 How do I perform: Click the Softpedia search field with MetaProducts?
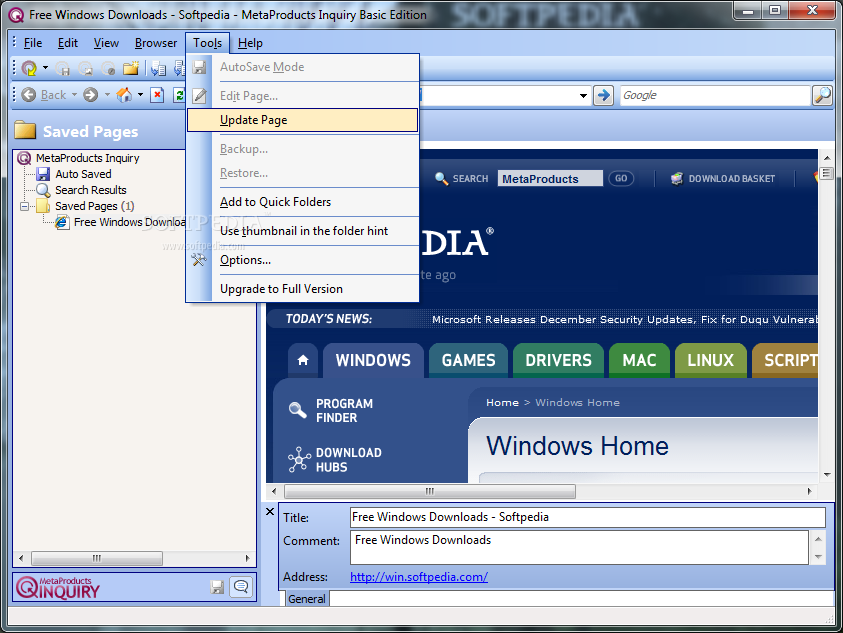pos(550,179)
